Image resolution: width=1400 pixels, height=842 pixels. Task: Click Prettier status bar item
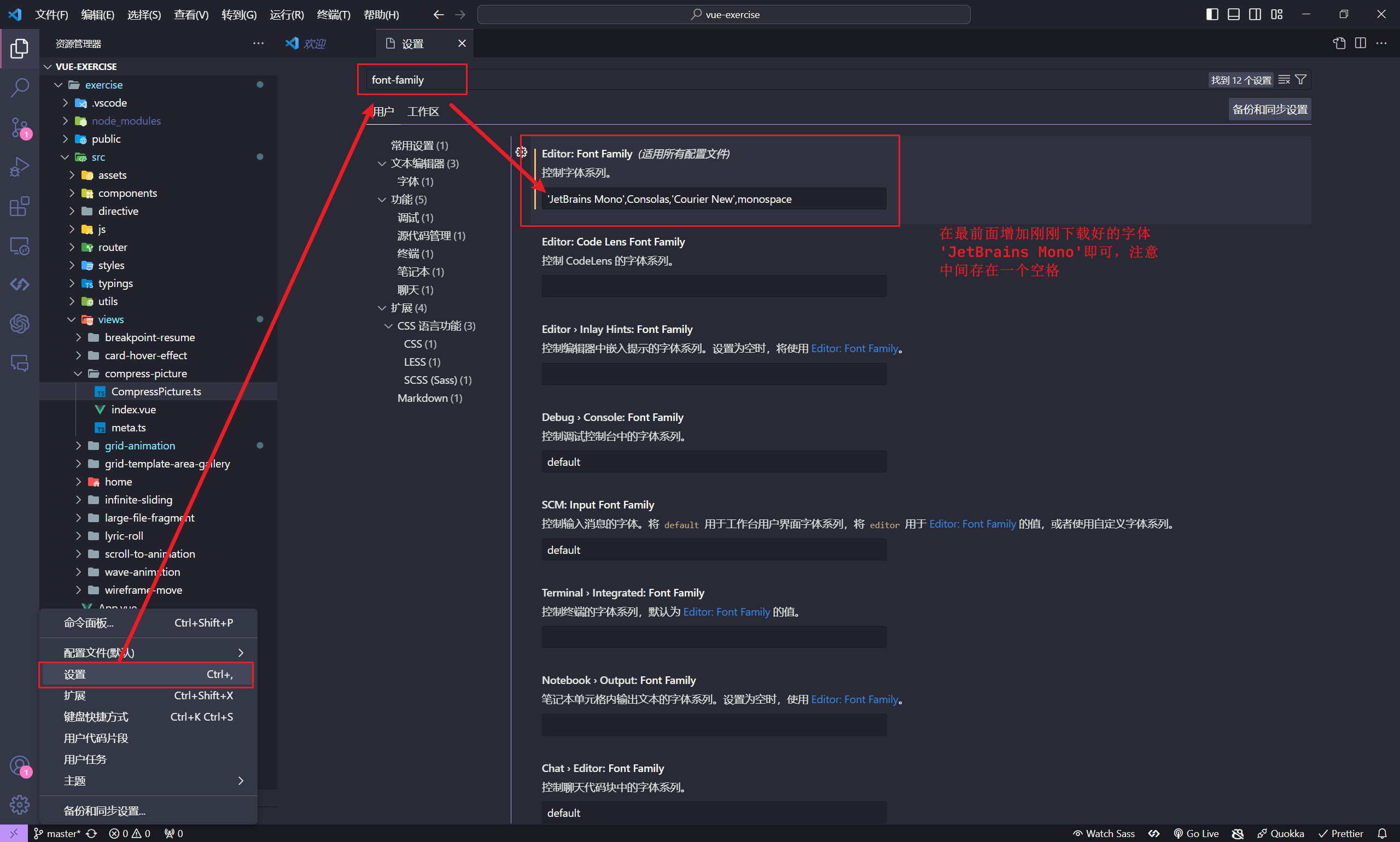point(1341,833)
